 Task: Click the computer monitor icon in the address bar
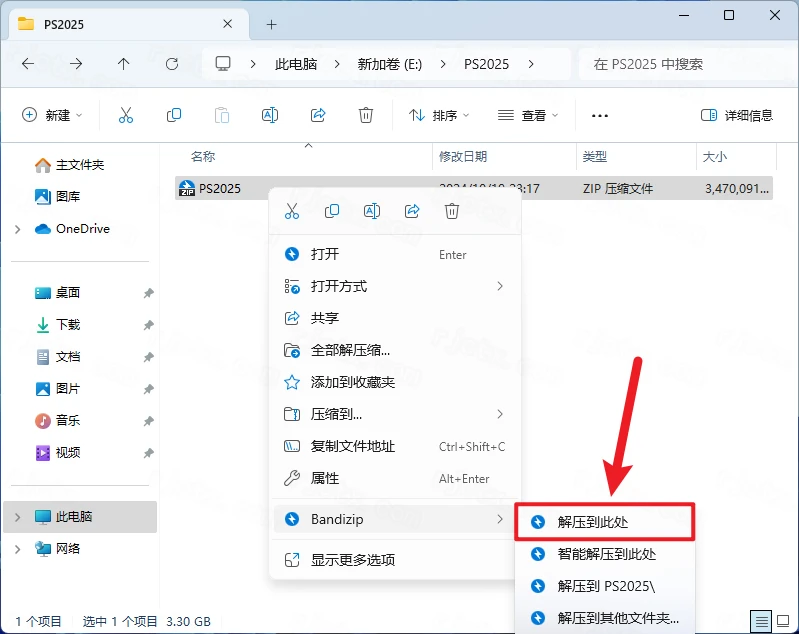click(x=223, y=64)
